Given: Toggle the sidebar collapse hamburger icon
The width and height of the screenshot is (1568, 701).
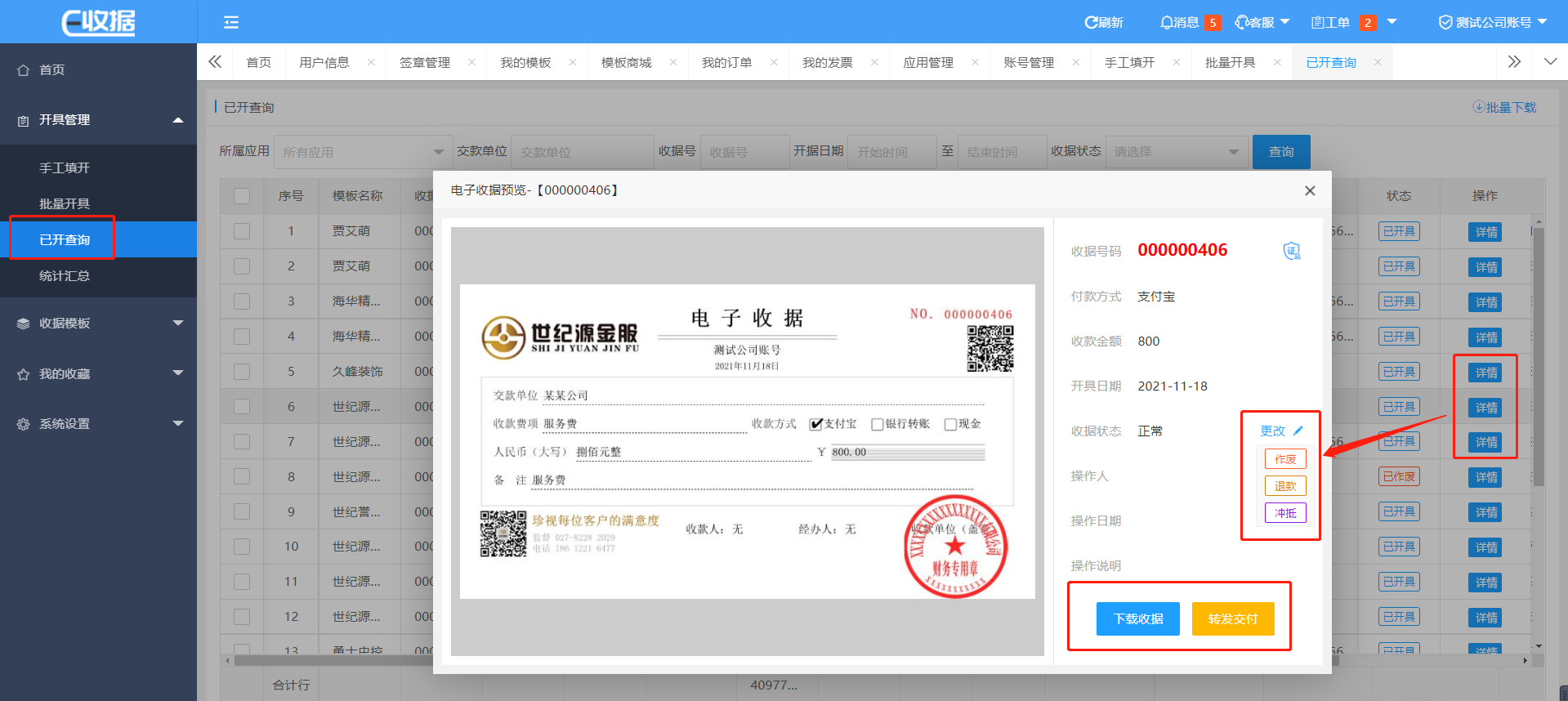Looking at the screenshot, I should (231, 22).
